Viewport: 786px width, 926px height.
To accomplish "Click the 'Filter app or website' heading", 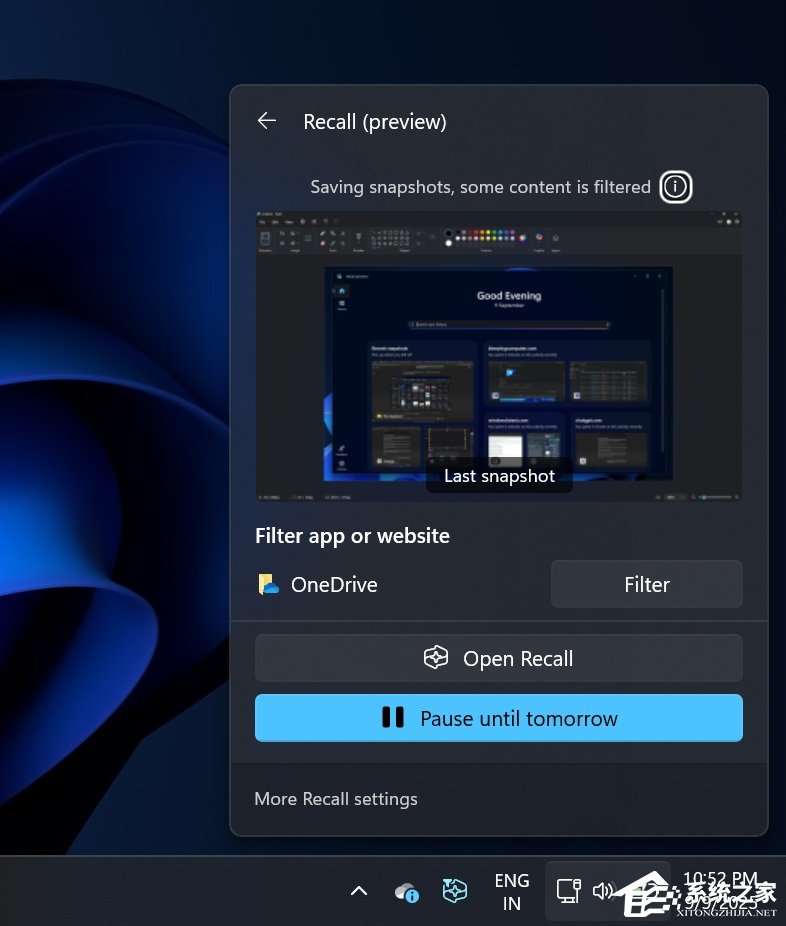I will click(x=353, y=536).
